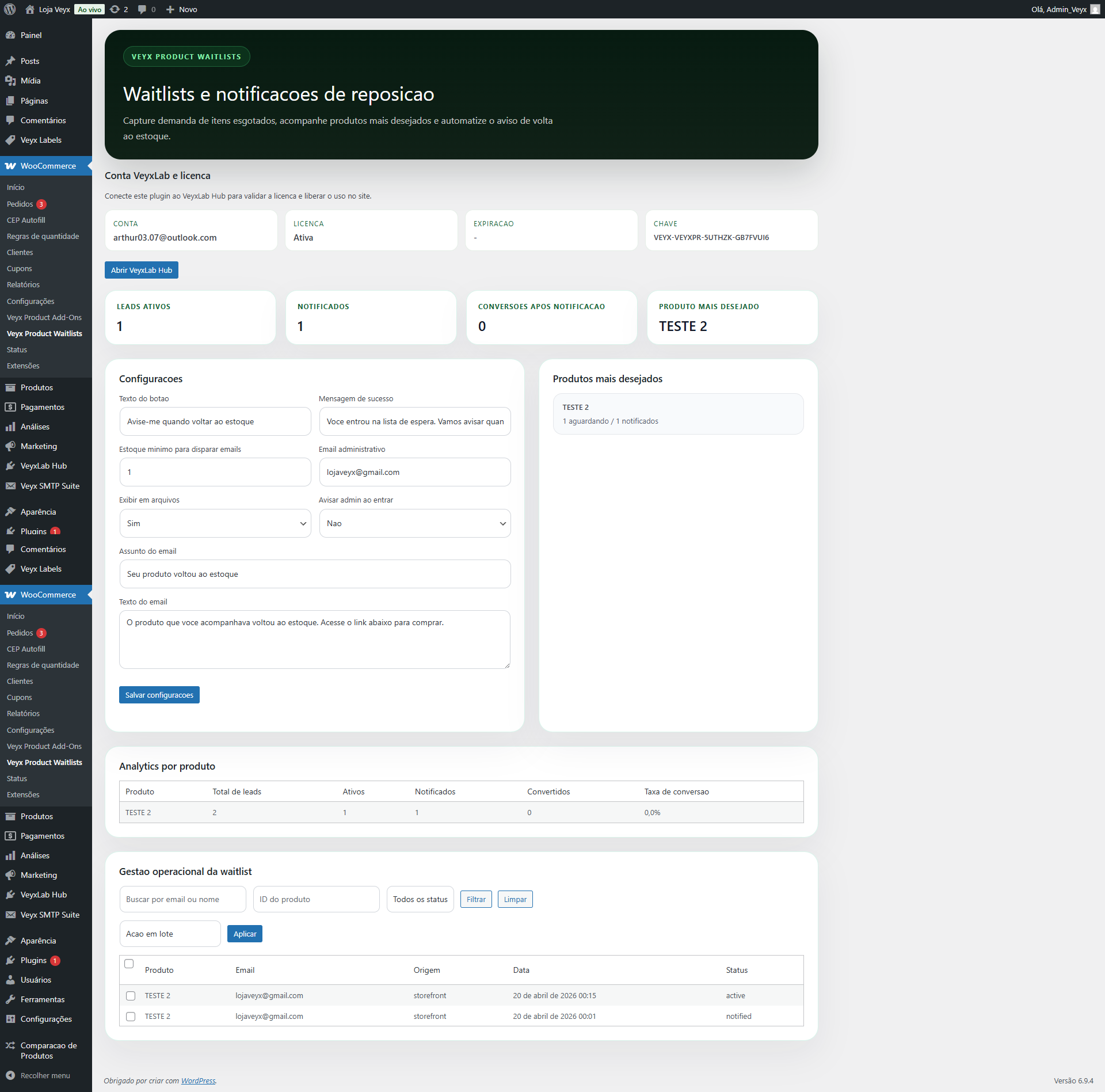Image resolution: width=1105 pixels, height=1092 pixels.
Task: Click Salvar configuracoes button
Action: click(159, 694)
